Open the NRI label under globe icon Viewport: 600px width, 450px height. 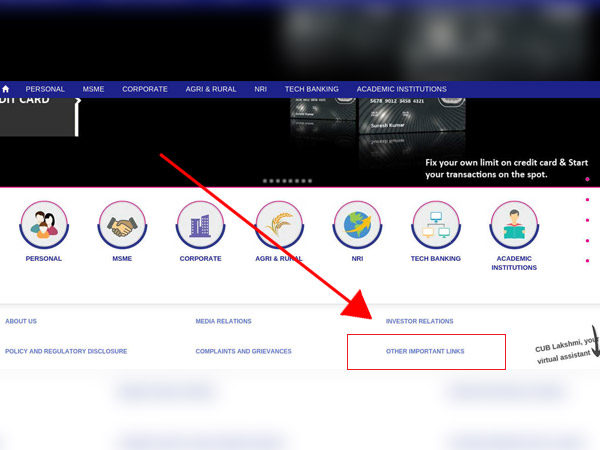pos(357,259)
